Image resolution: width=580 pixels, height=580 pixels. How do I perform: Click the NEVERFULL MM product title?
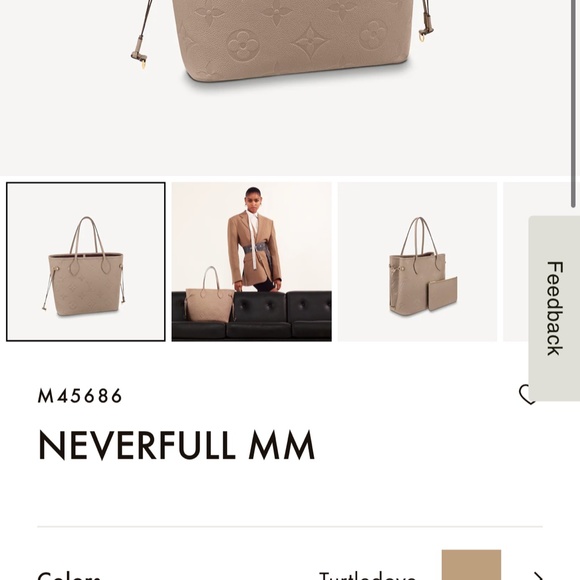coord(176,444)
